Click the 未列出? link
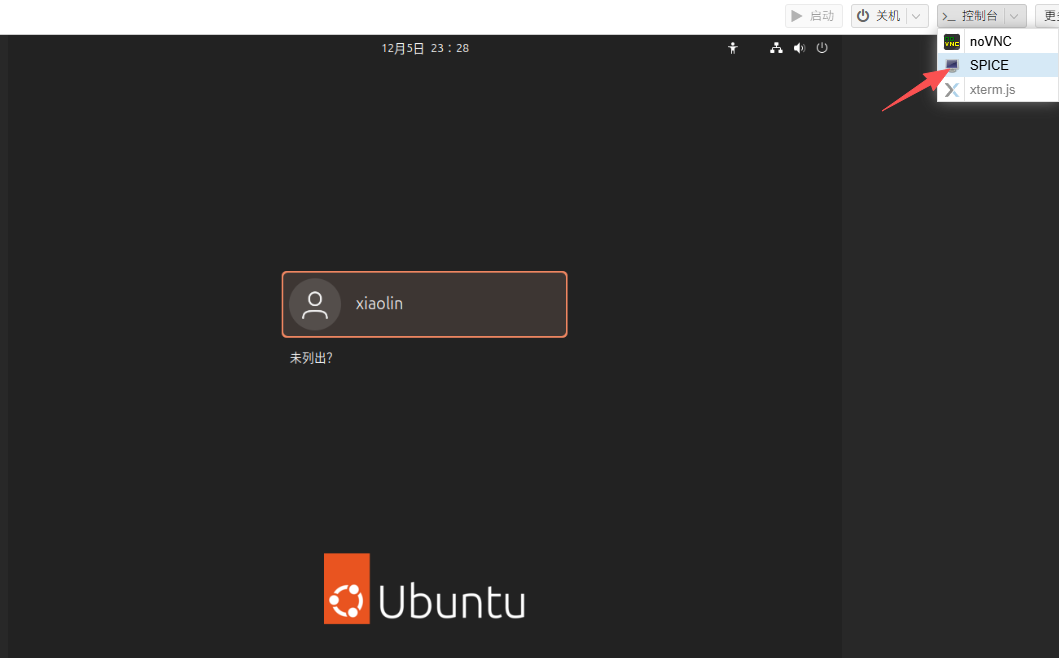 [x=311, y=358]
